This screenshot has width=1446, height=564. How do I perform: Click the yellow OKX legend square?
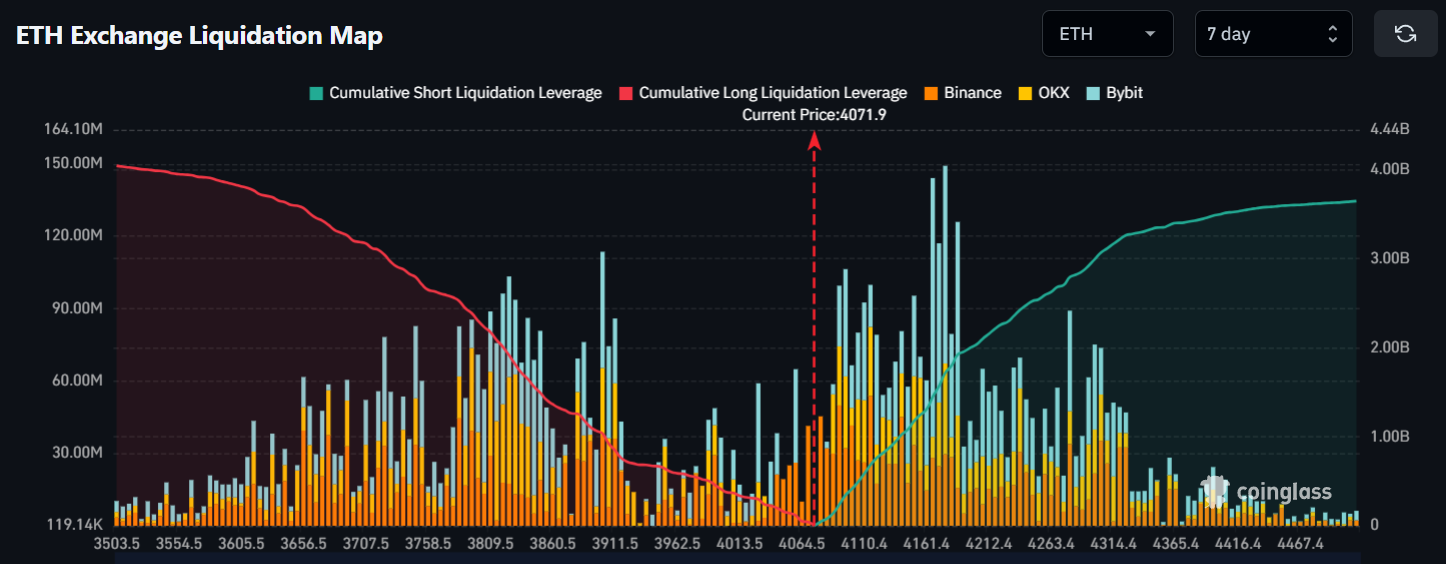click(x=1025, y=93)
